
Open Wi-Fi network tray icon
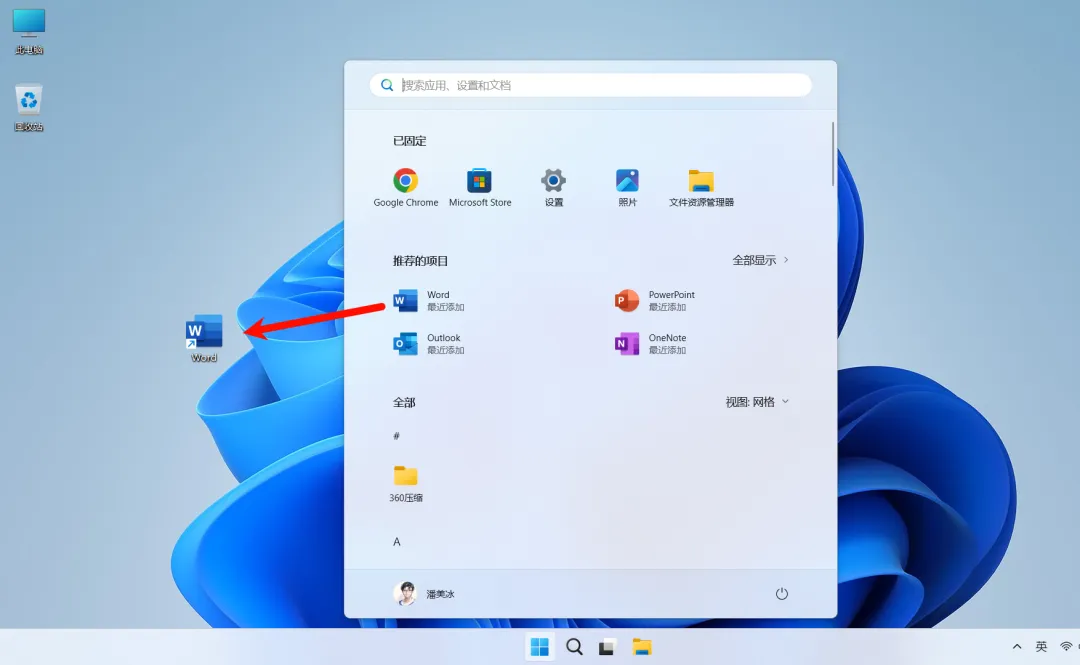point(1066,646)
